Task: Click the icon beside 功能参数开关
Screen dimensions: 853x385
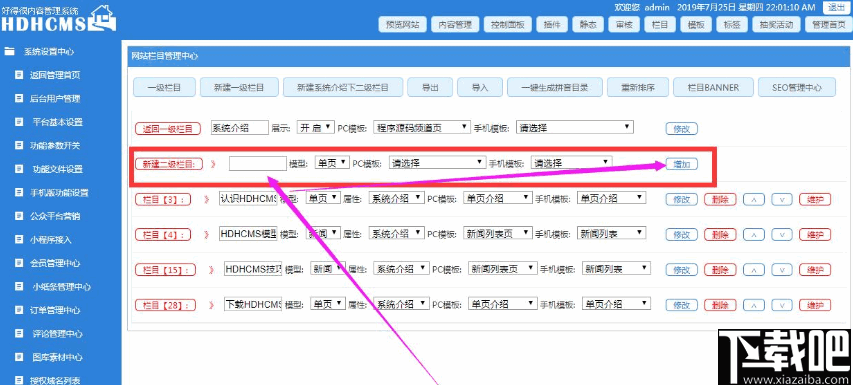Action: click(x=19, y=145)
